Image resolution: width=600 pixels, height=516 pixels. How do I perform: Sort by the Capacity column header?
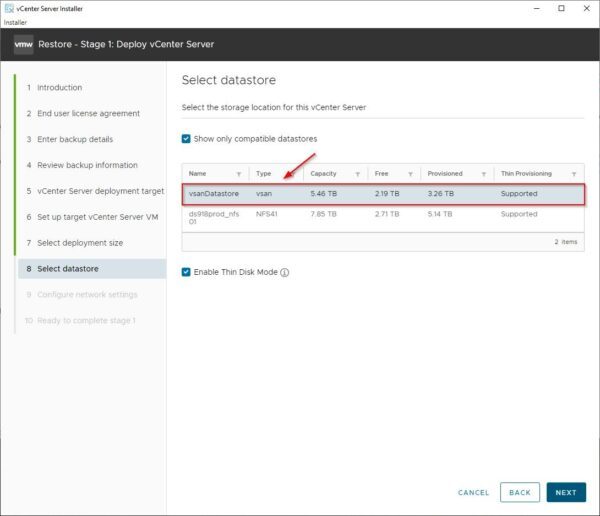coord(324,174)
